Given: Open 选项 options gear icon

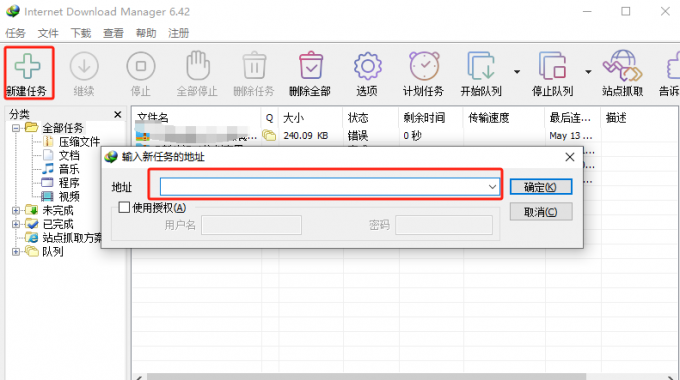Looking at the screenshot, I should pyautogui.click(x=367, y=66).
